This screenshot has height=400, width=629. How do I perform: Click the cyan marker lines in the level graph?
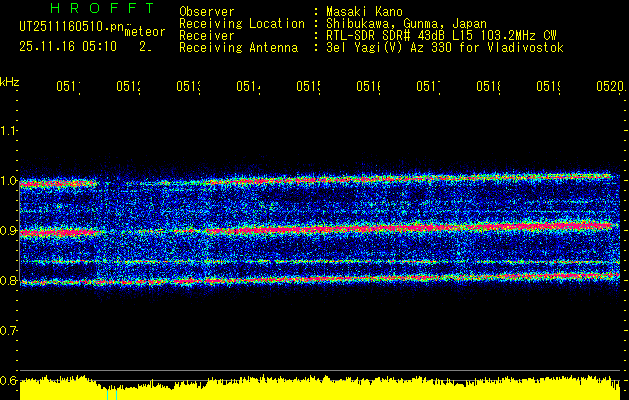[112, 394]
